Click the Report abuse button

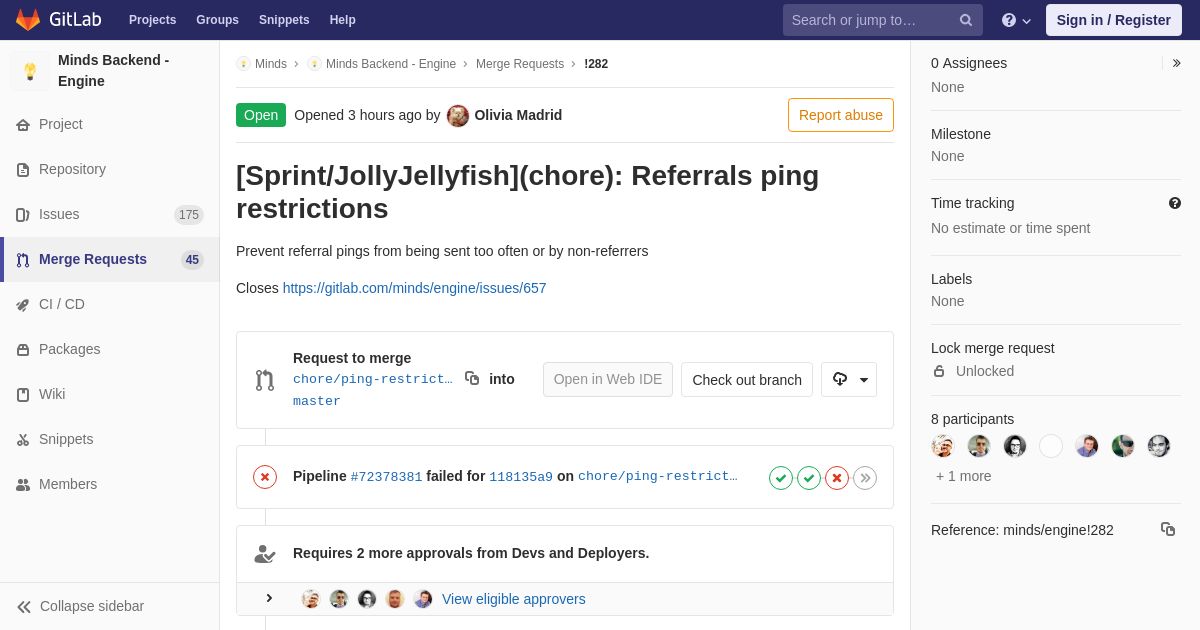click(841, 115)
